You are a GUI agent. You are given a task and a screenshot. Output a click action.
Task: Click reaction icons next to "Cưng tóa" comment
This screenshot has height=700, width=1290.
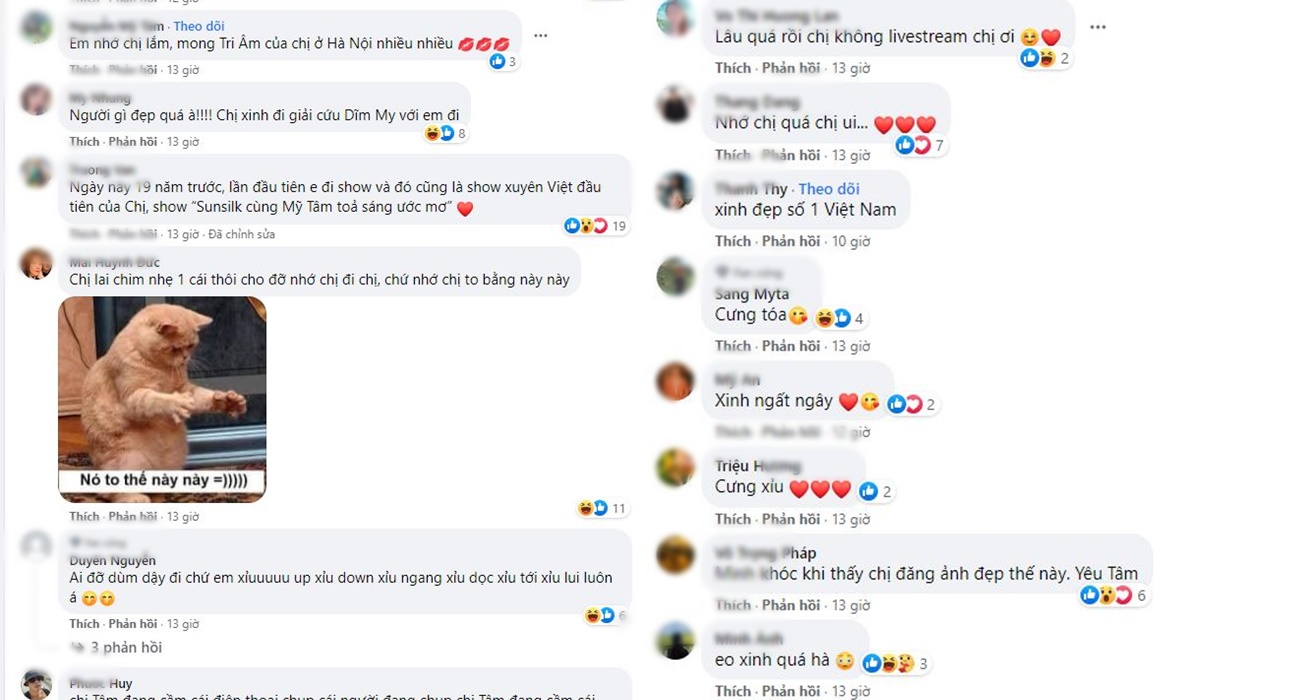click(x=839, y=318)
